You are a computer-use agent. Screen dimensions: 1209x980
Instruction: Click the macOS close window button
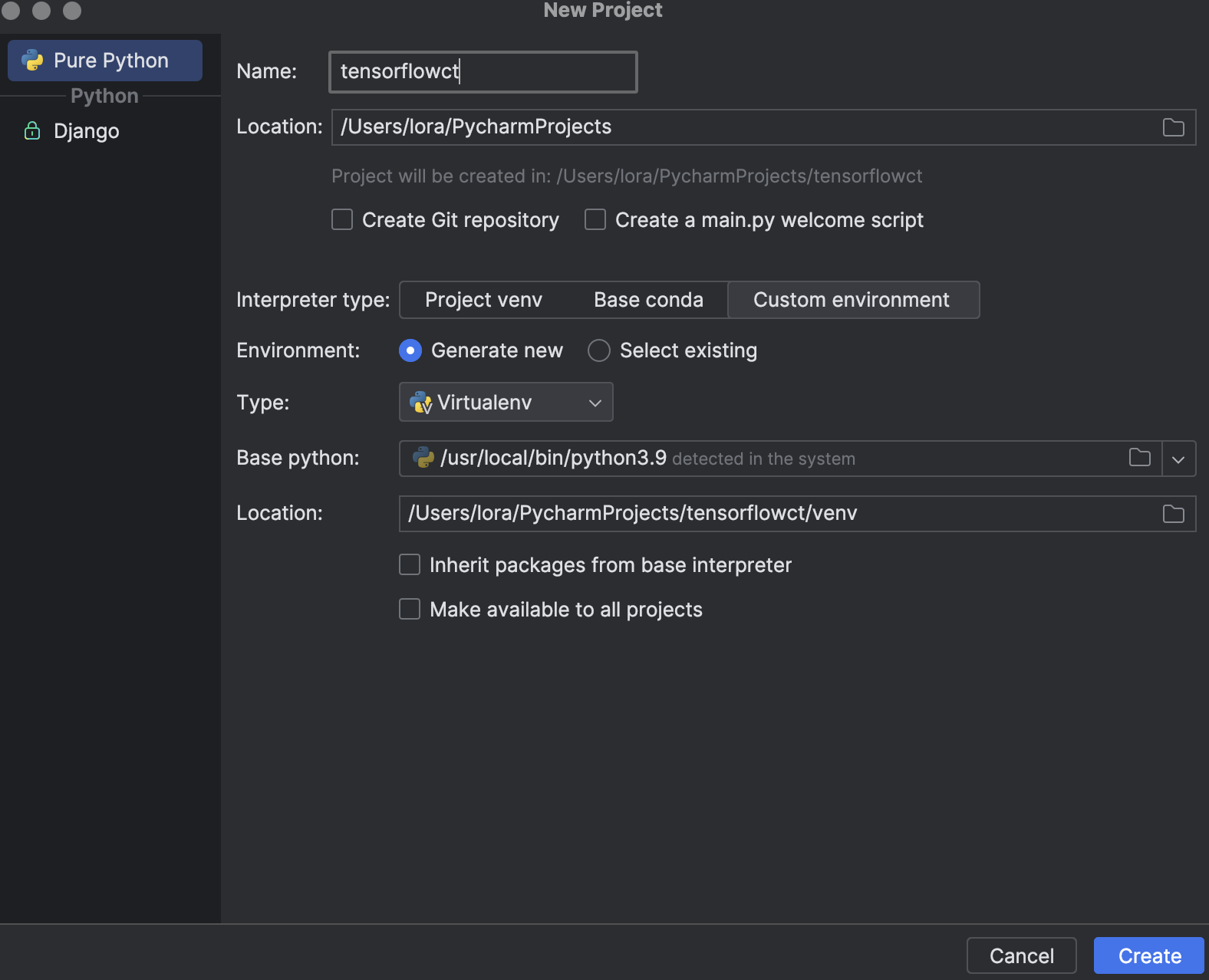tap(11, 10)
